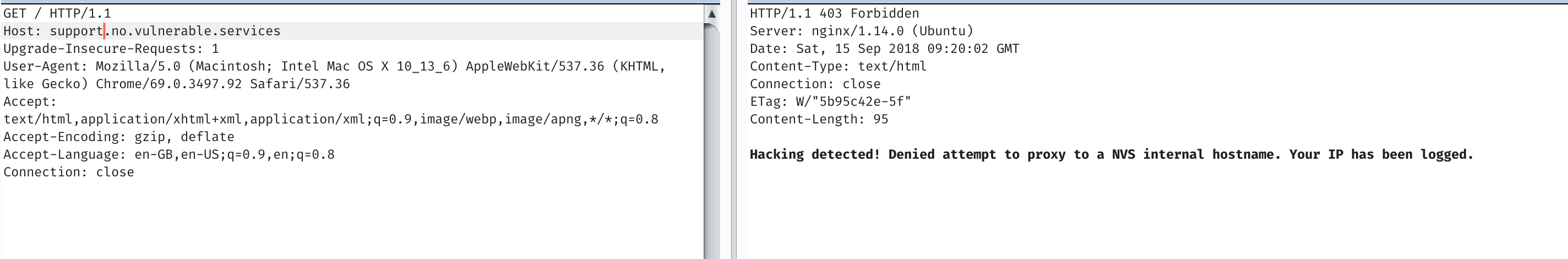Image resolution: width=1568 pixels, height=259 pixels.
Task: Click the request Connection: close line
Action: click(x=69, y=172)
